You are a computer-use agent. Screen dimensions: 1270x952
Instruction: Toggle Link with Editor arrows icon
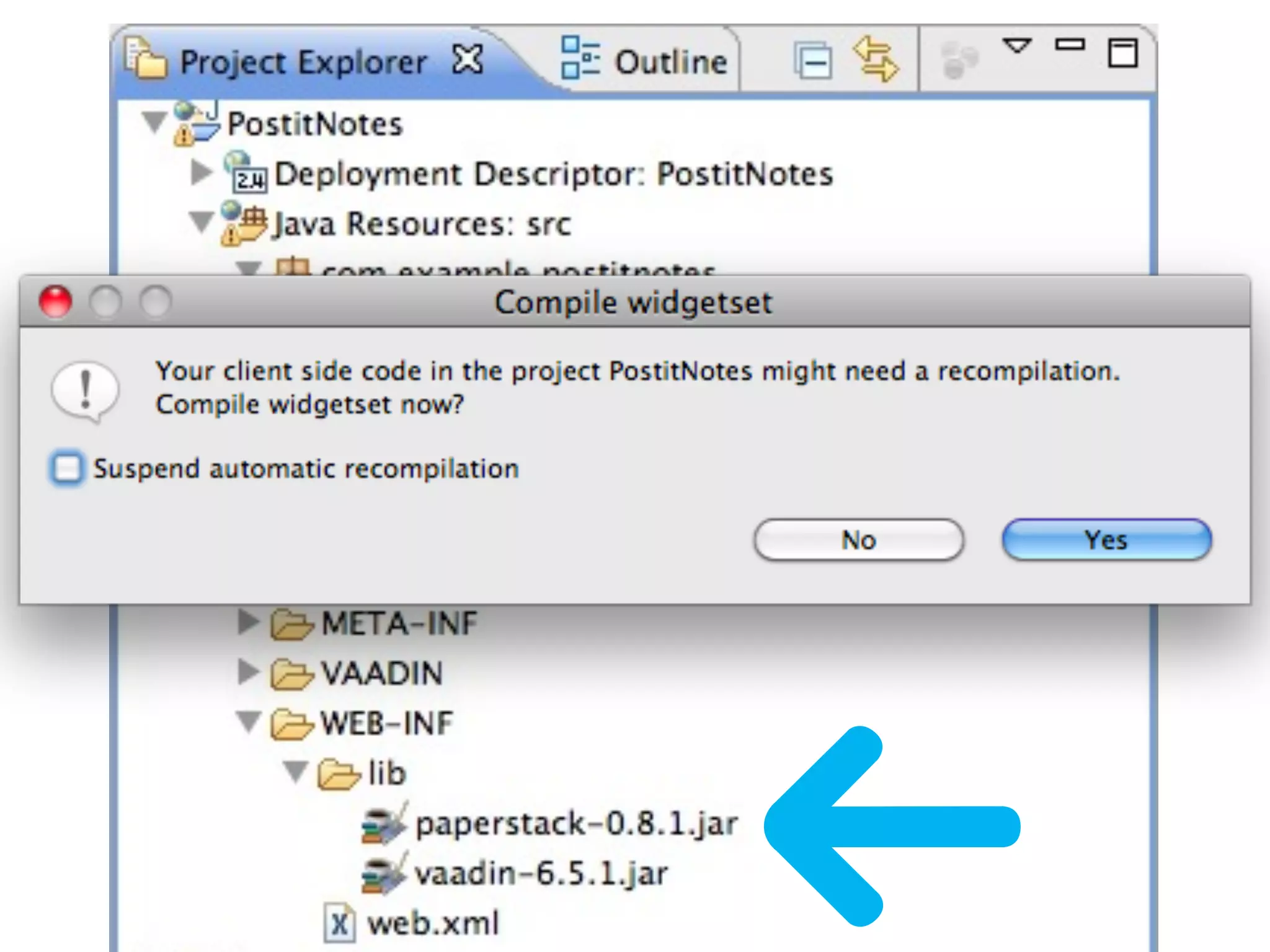click(x=875, y=59)
